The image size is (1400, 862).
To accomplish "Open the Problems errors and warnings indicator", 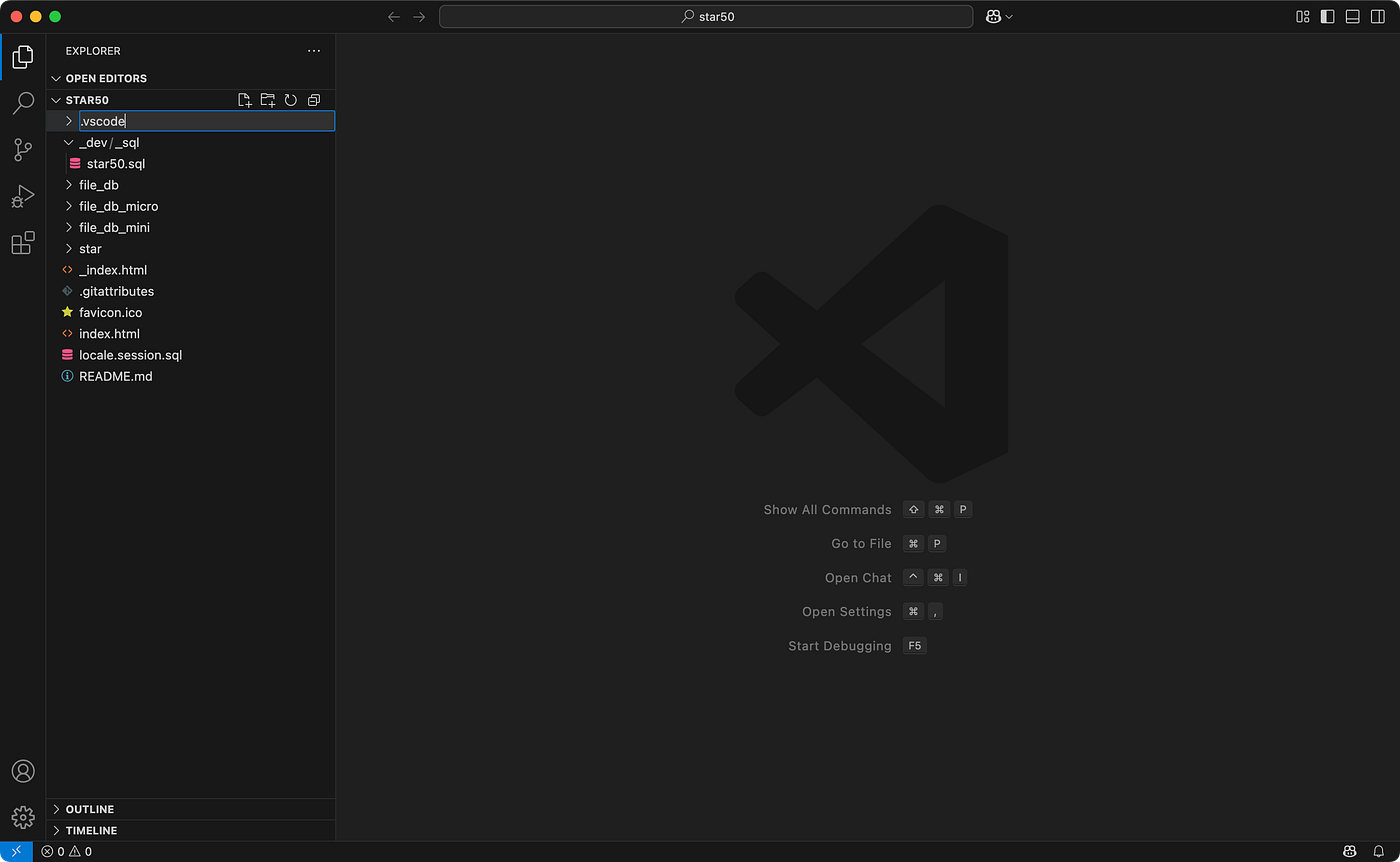I will pyautogui.click(x=66, y=852).
